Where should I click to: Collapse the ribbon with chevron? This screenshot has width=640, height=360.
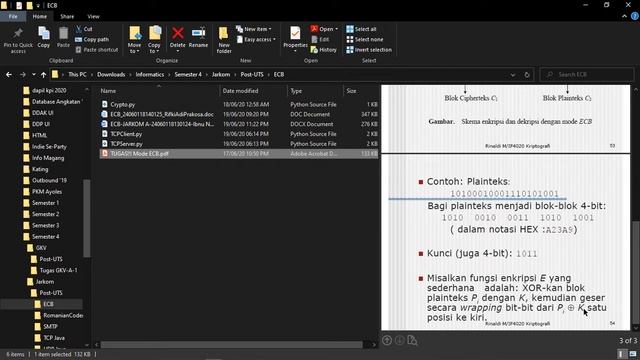coord(624,16)
